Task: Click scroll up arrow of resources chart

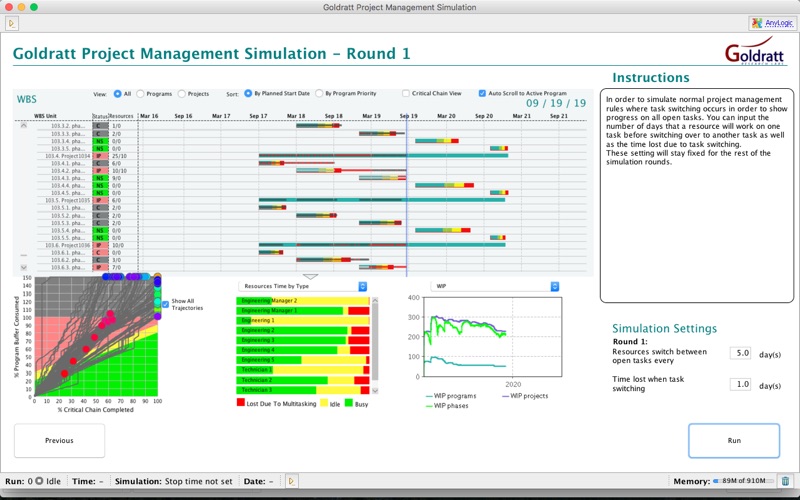Action: click(375, 301)
